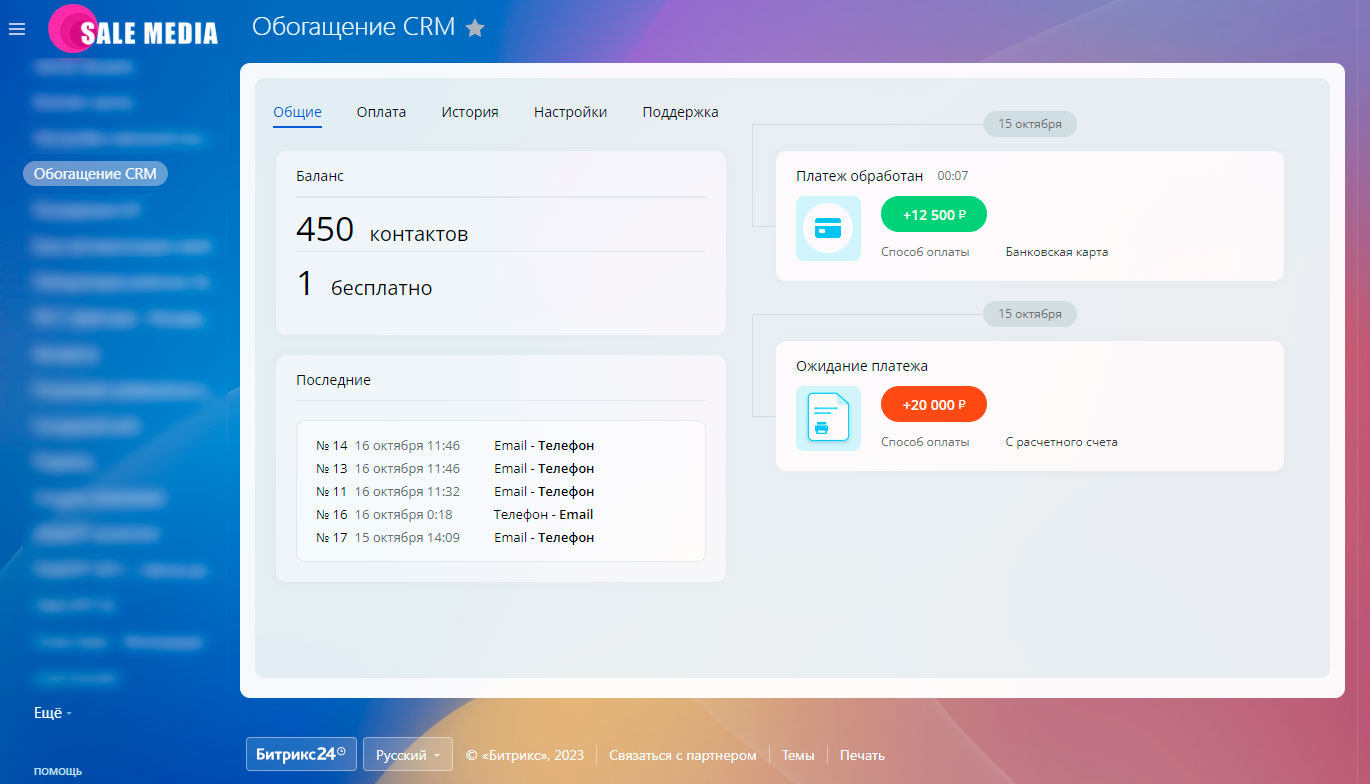Screen dimensions: 1370x784
Task: Open the История tab
Action: (469, 112)
